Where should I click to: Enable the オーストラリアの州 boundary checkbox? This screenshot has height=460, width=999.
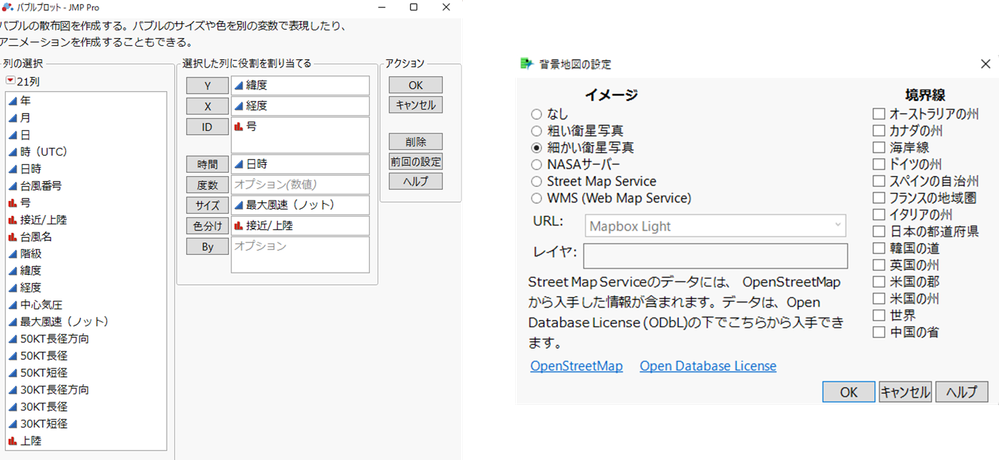[879, 114]
